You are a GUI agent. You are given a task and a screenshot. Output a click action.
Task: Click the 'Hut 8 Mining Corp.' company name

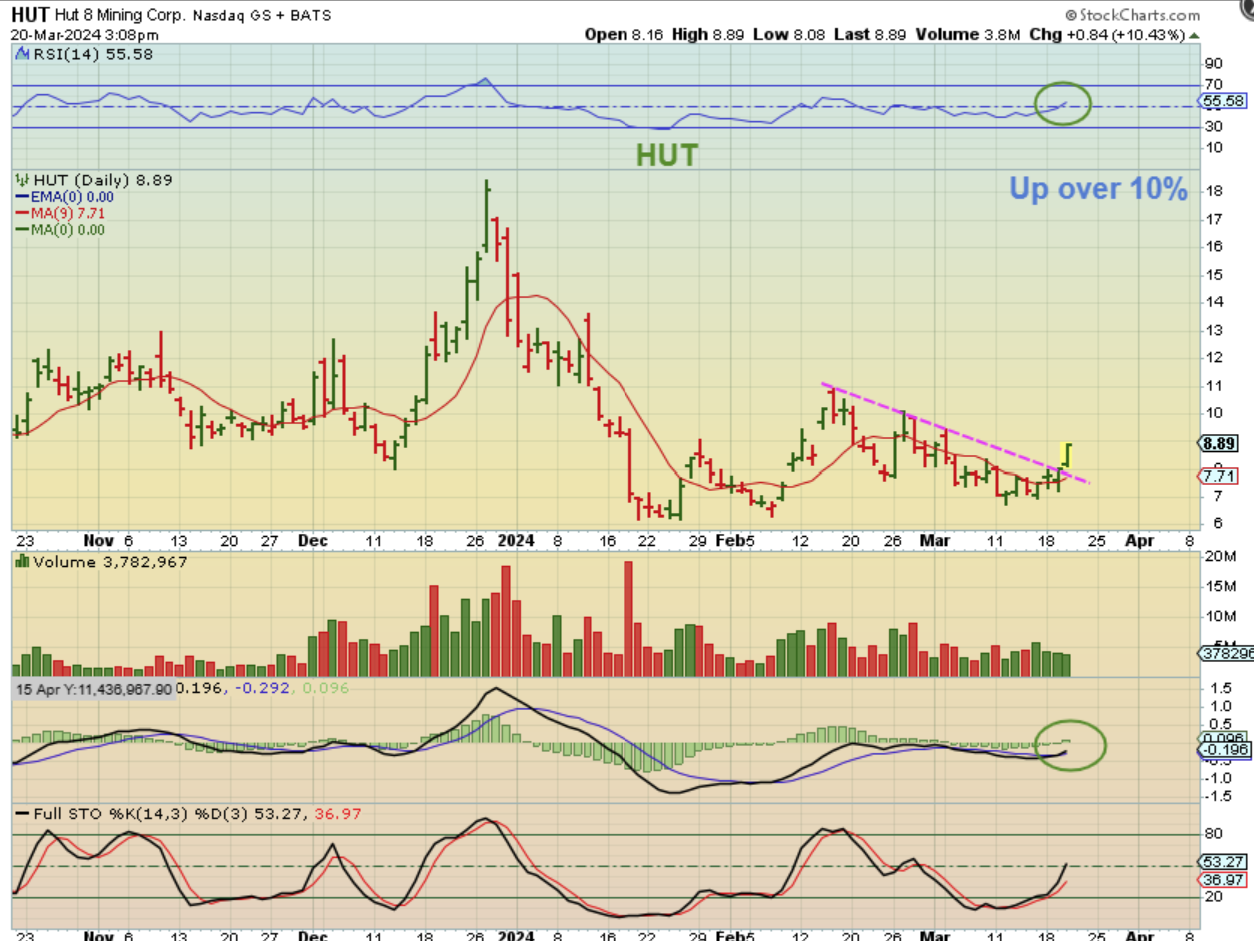tap(119, 15)
